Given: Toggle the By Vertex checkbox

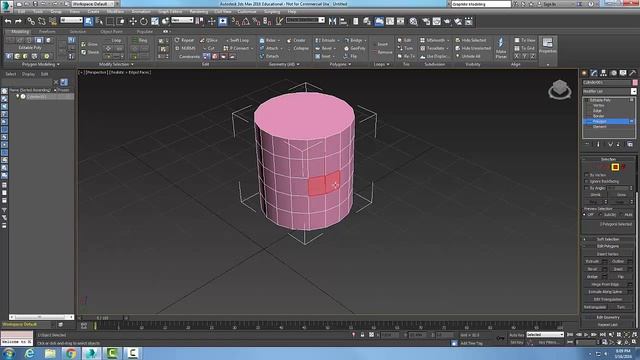Looking at the screenshot, I should click(587, 175).
